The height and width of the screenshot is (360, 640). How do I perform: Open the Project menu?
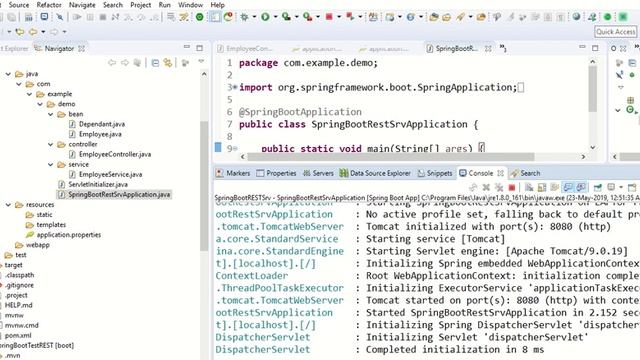[140, 5]
